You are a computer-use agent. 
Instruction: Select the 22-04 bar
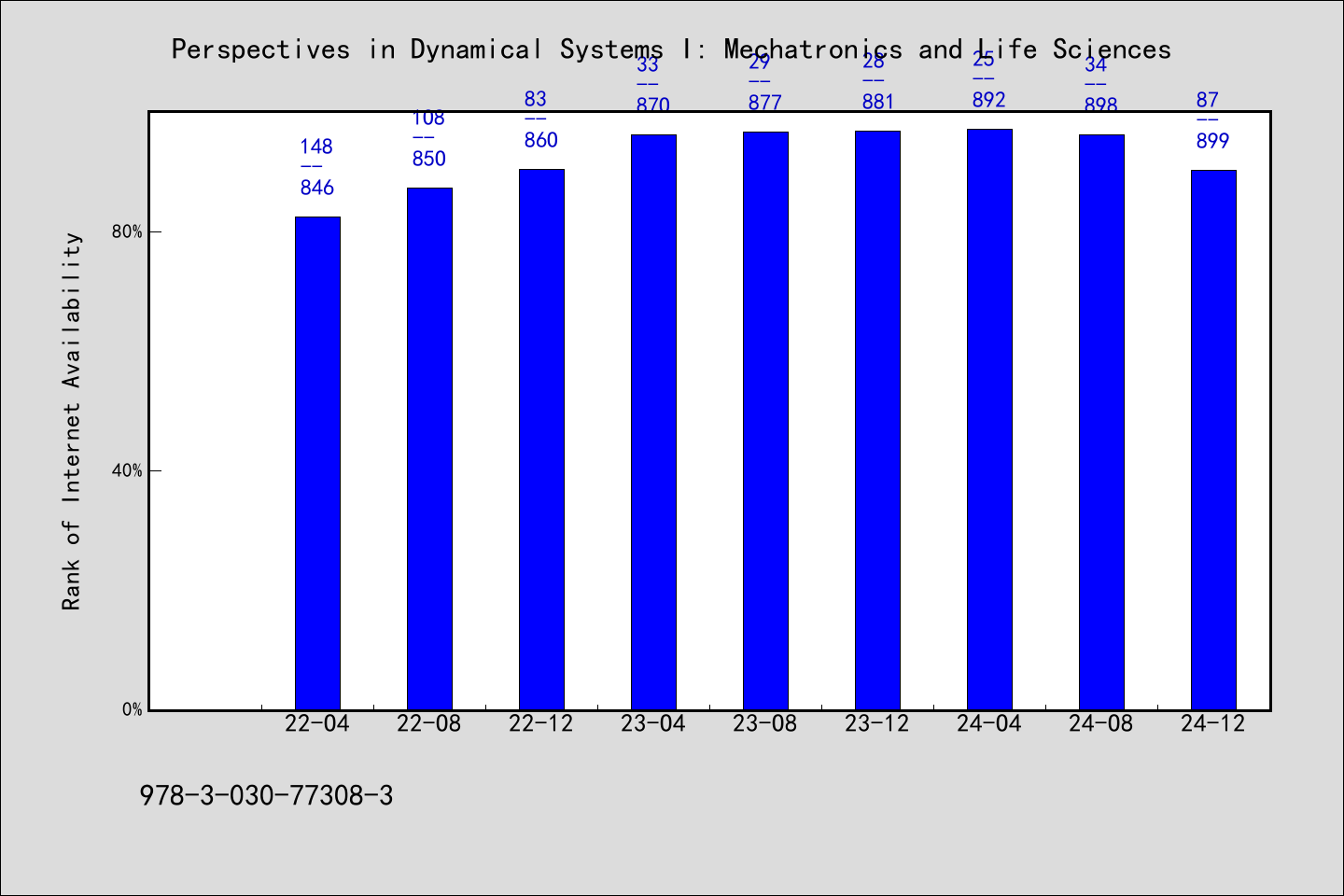coord(317,463)
